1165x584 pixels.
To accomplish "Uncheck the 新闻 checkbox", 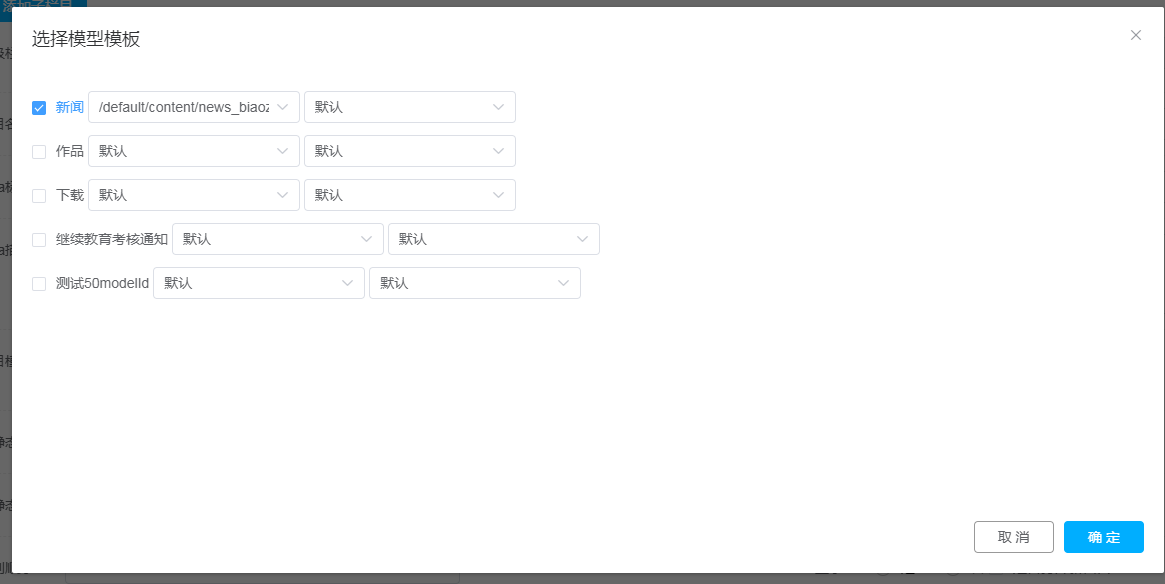I will (x=39, y=108).
